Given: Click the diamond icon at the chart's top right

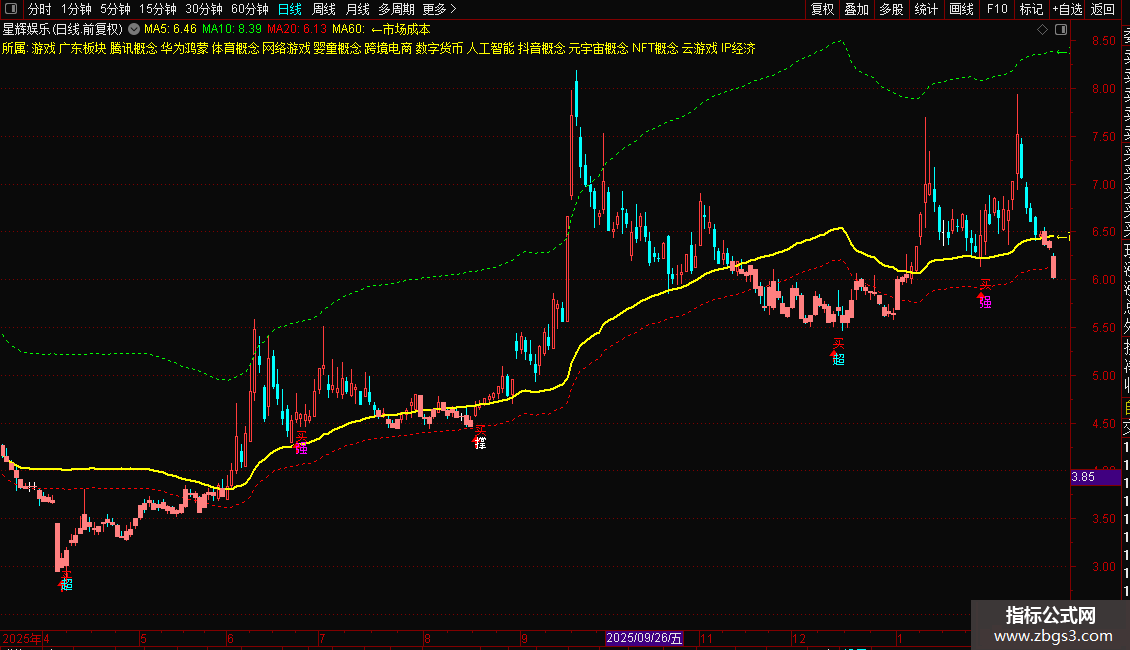Looking at the screenshot, I should (x=1042, y=29).
